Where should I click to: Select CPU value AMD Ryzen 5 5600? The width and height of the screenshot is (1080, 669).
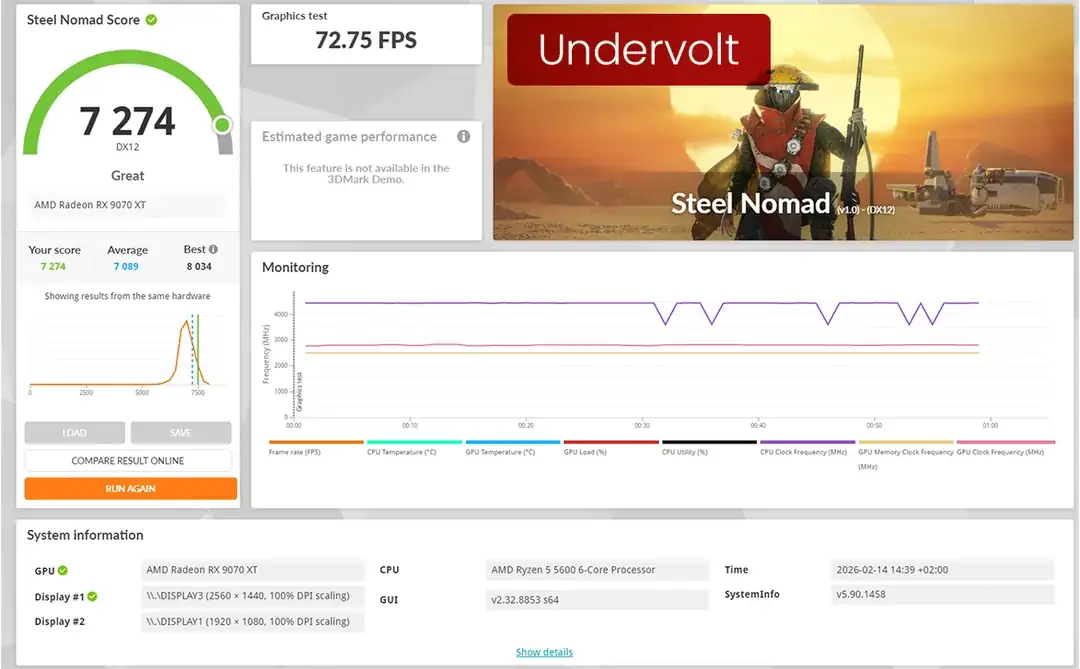[x=597, y=570]
